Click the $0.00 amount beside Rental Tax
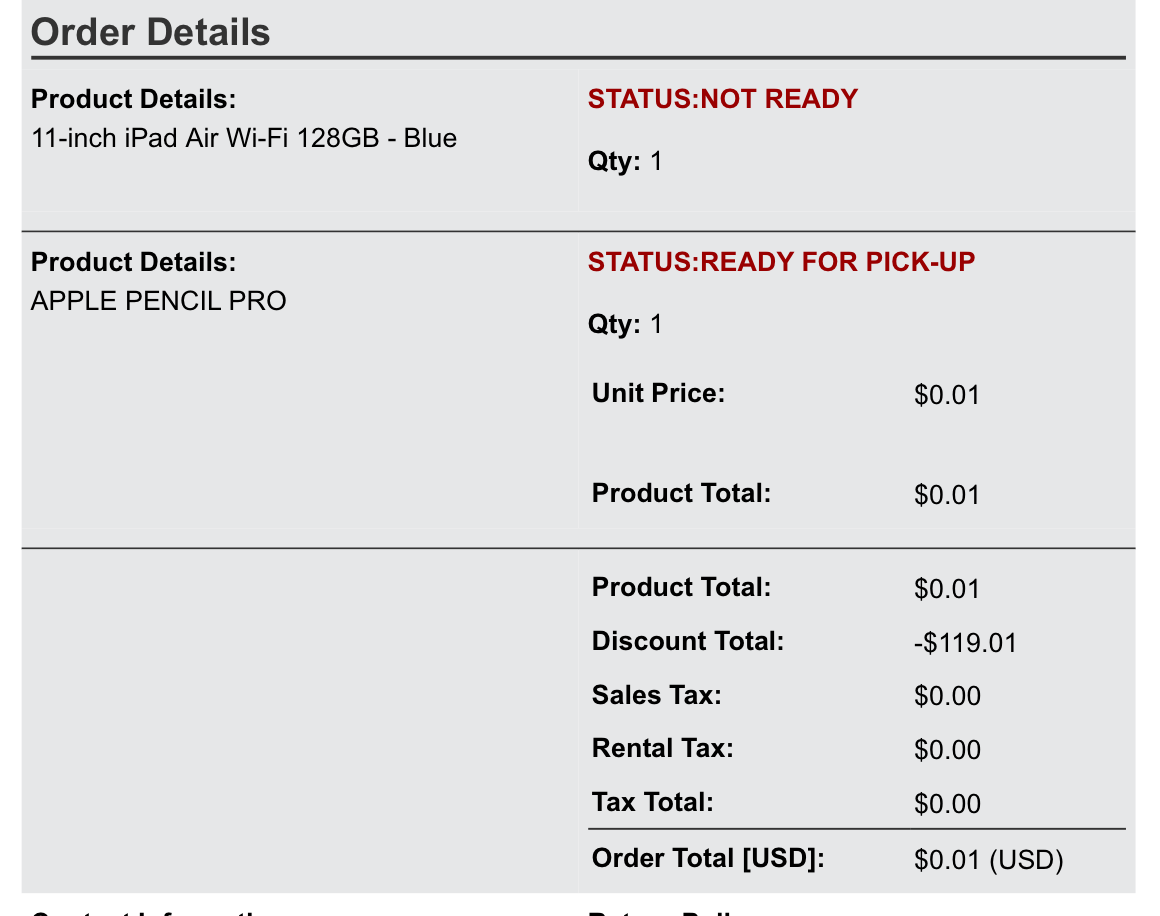The height and width of the screenshot is (916, 1160). point(947,750)
